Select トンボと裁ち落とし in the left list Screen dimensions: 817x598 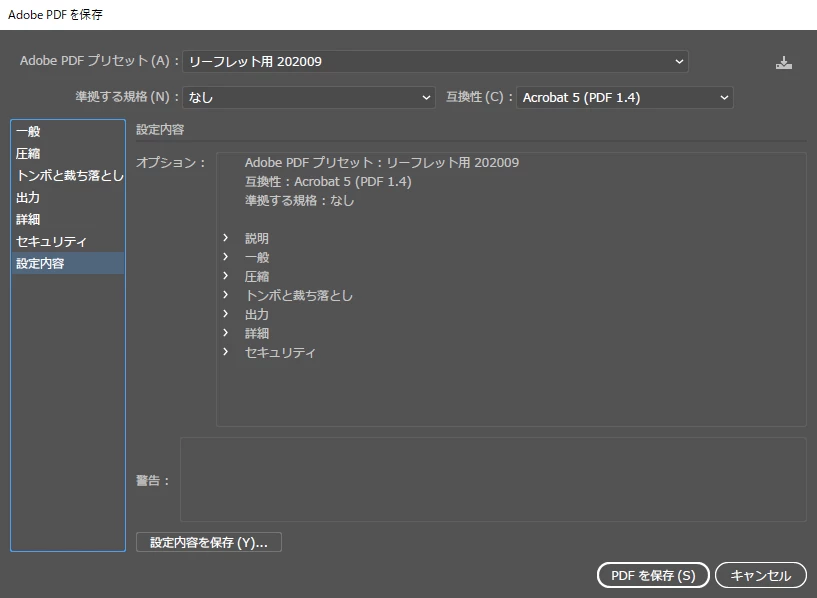click(68, 175)
